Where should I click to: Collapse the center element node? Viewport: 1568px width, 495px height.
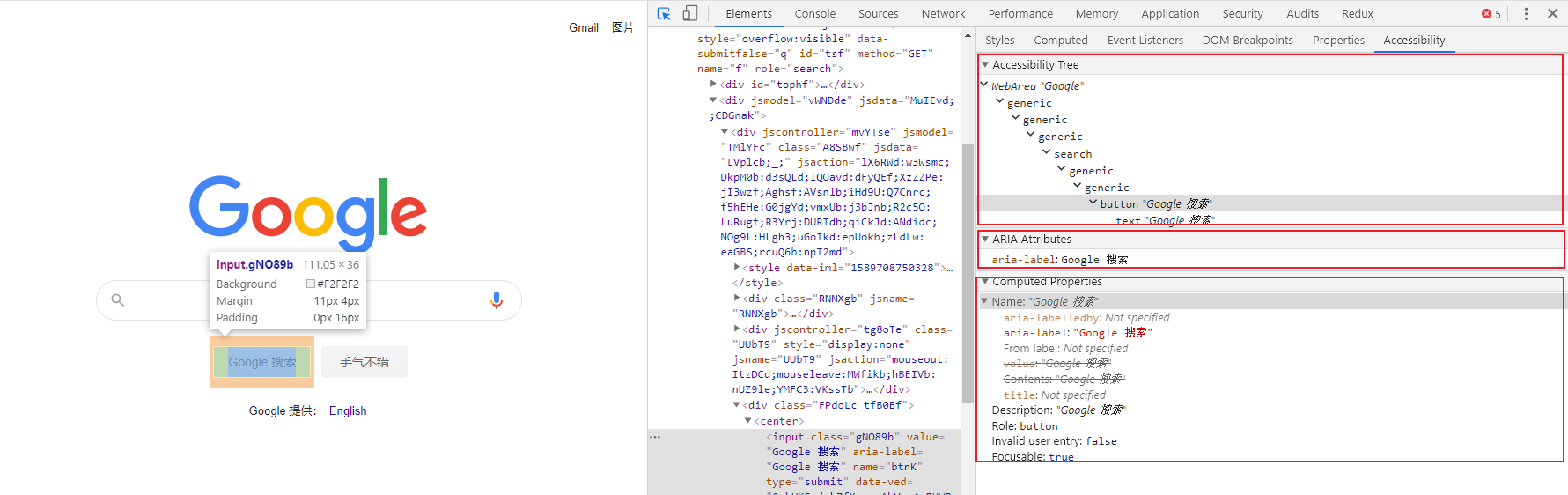pos(747,421)
